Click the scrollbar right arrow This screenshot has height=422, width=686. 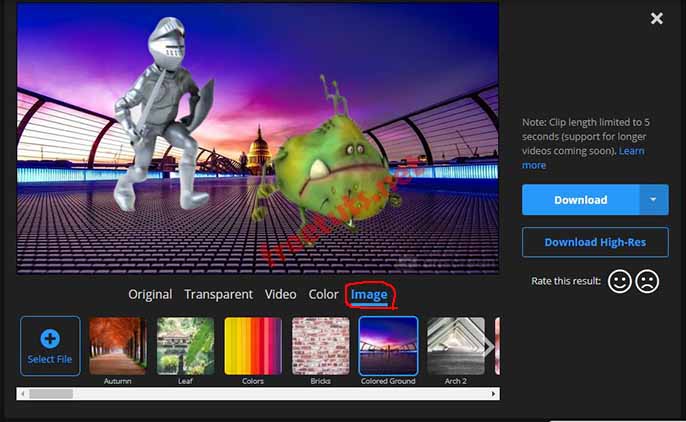[x=494, y=394]
